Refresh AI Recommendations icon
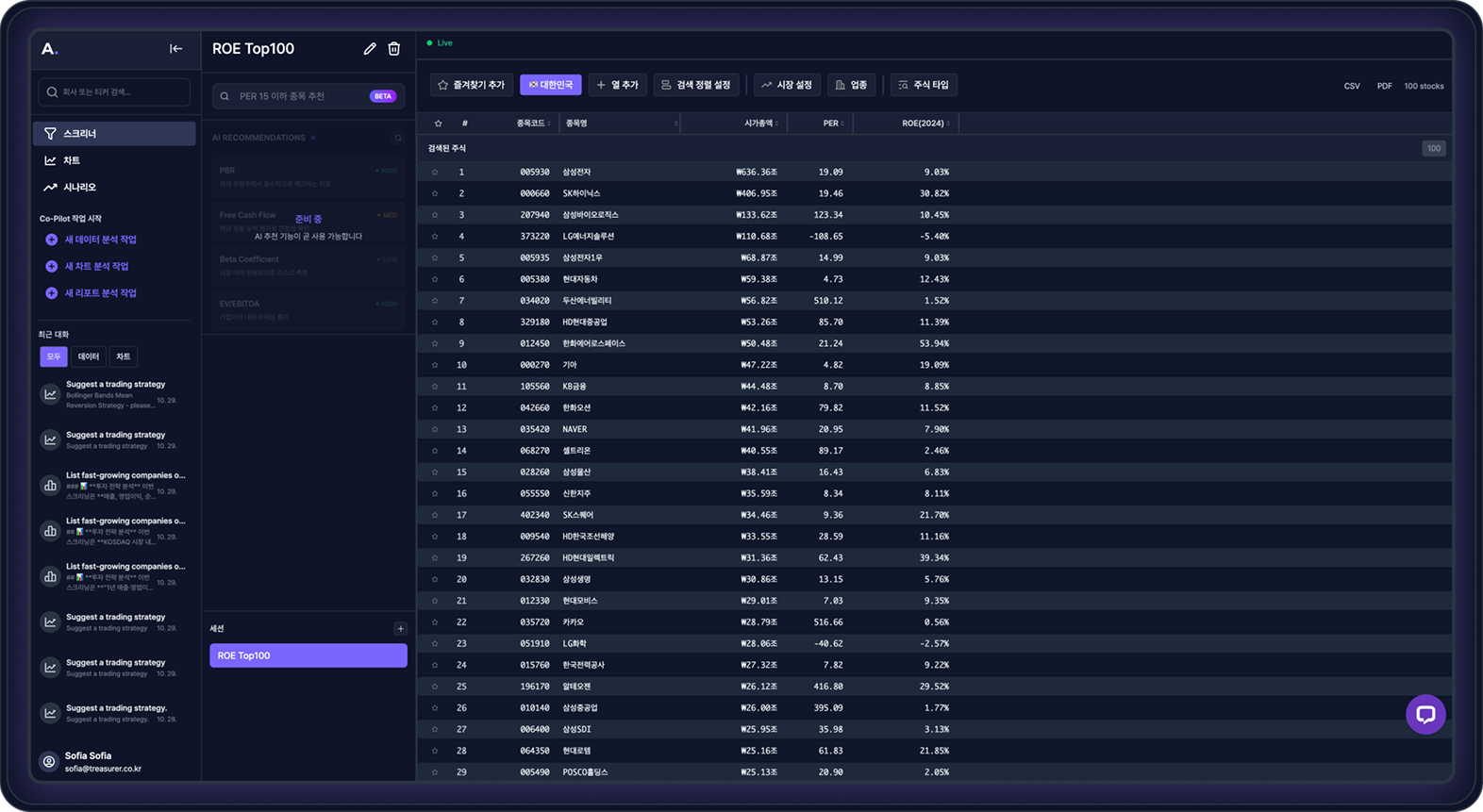This screenshot has height=812, width=1483. pos(397,139)
